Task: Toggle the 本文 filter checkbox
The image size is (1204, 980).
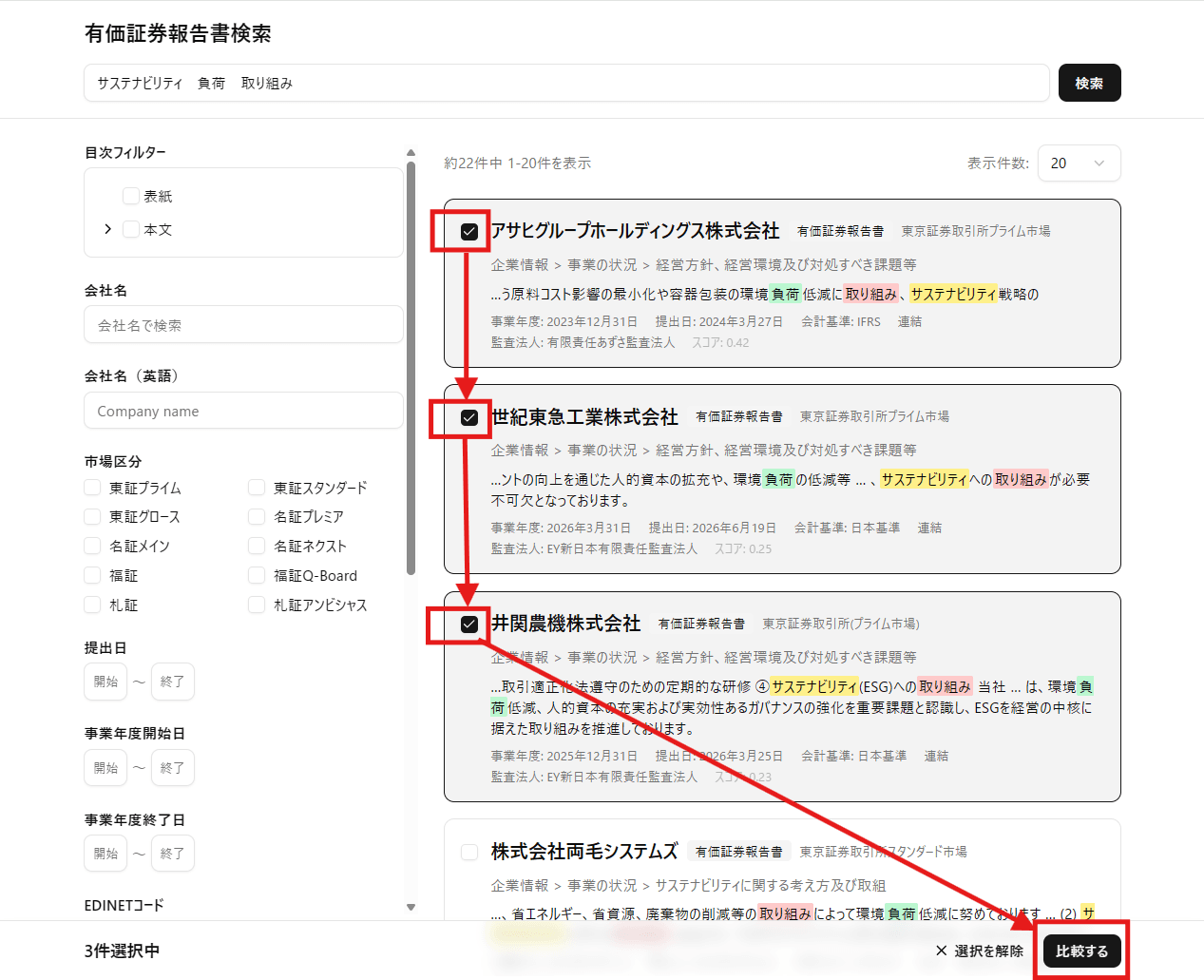Action: click(131, 229)
